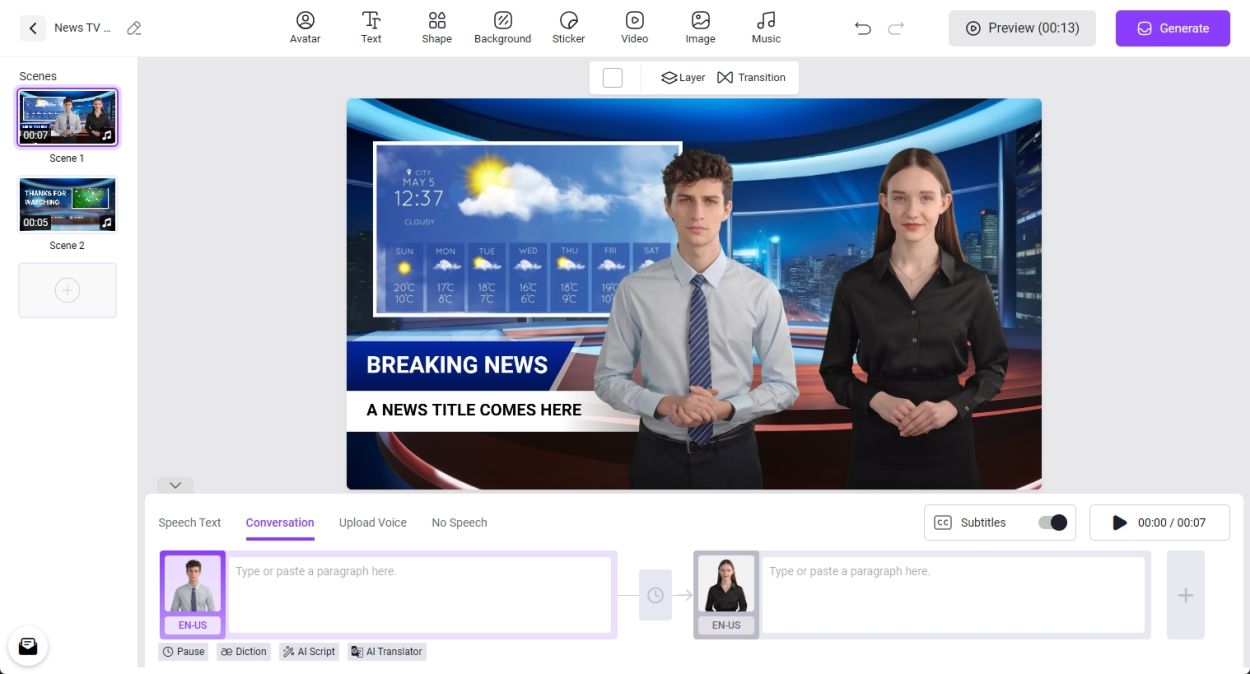Change the scene Background

(502, 27)
